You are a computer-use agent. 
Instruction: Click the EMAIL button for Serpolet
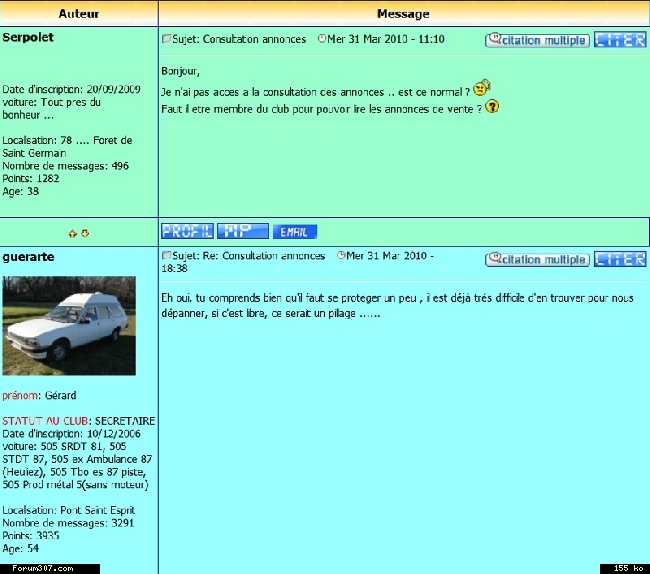pyautogui.click(x=294, y=232)
